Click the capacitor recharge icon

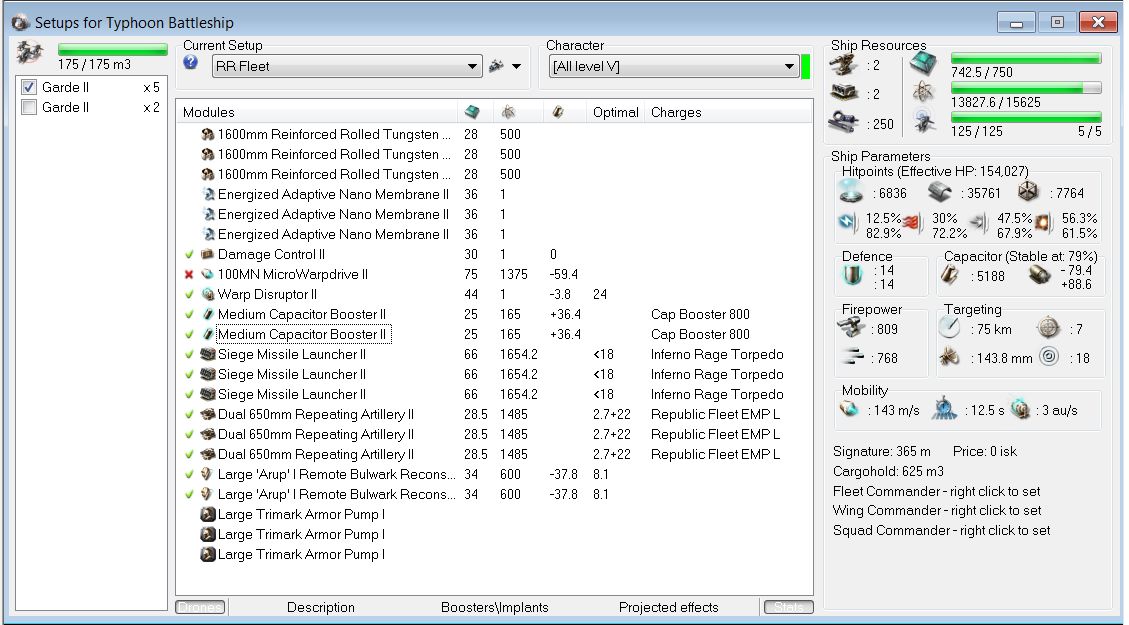click(1039, 274)
